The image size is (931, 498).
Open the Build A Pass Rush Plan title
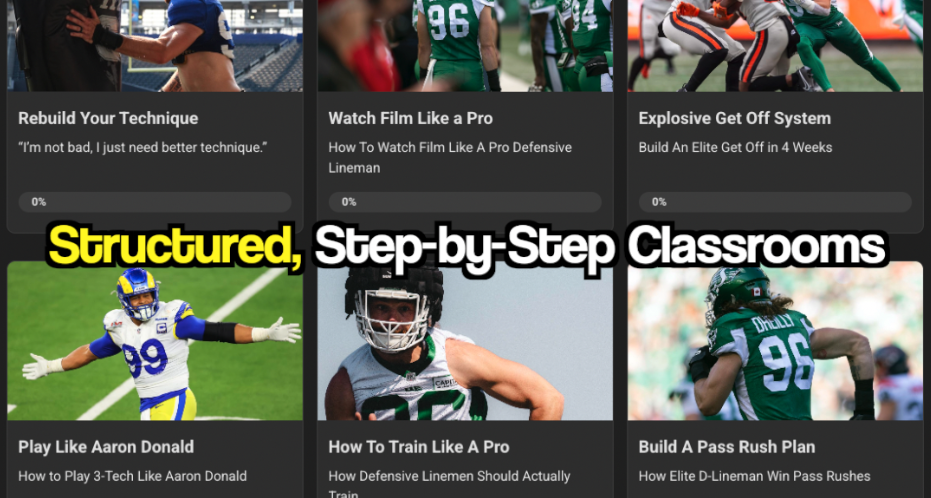tap(727, 447)
